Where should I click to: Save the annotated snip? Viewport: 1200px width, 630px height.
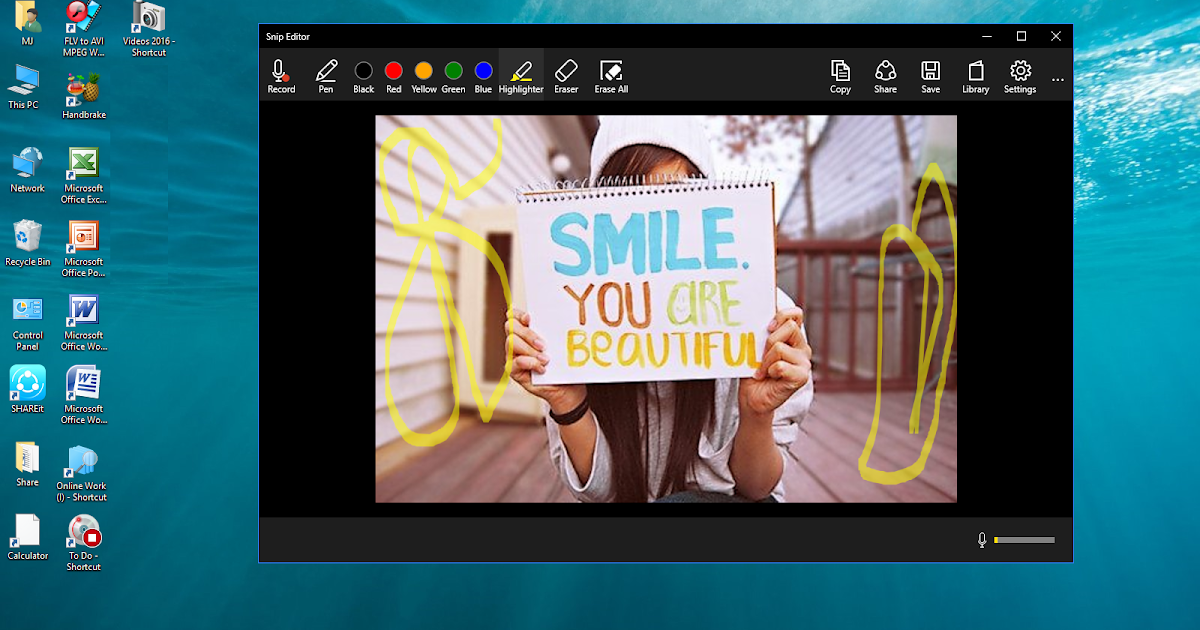click(x=930, y=75)
